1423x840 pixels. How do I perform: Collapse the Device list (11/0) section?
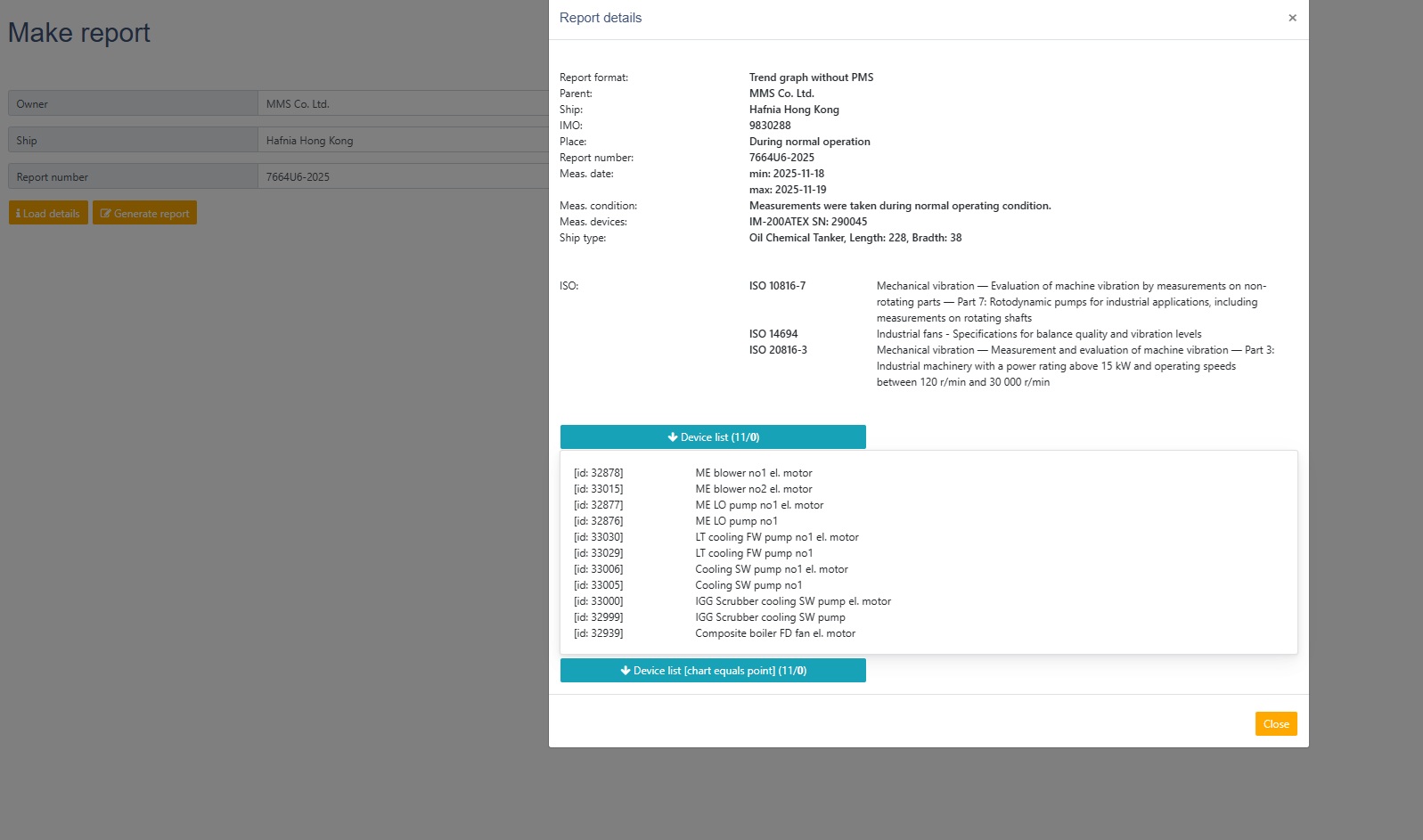click(x=713, y=437)
